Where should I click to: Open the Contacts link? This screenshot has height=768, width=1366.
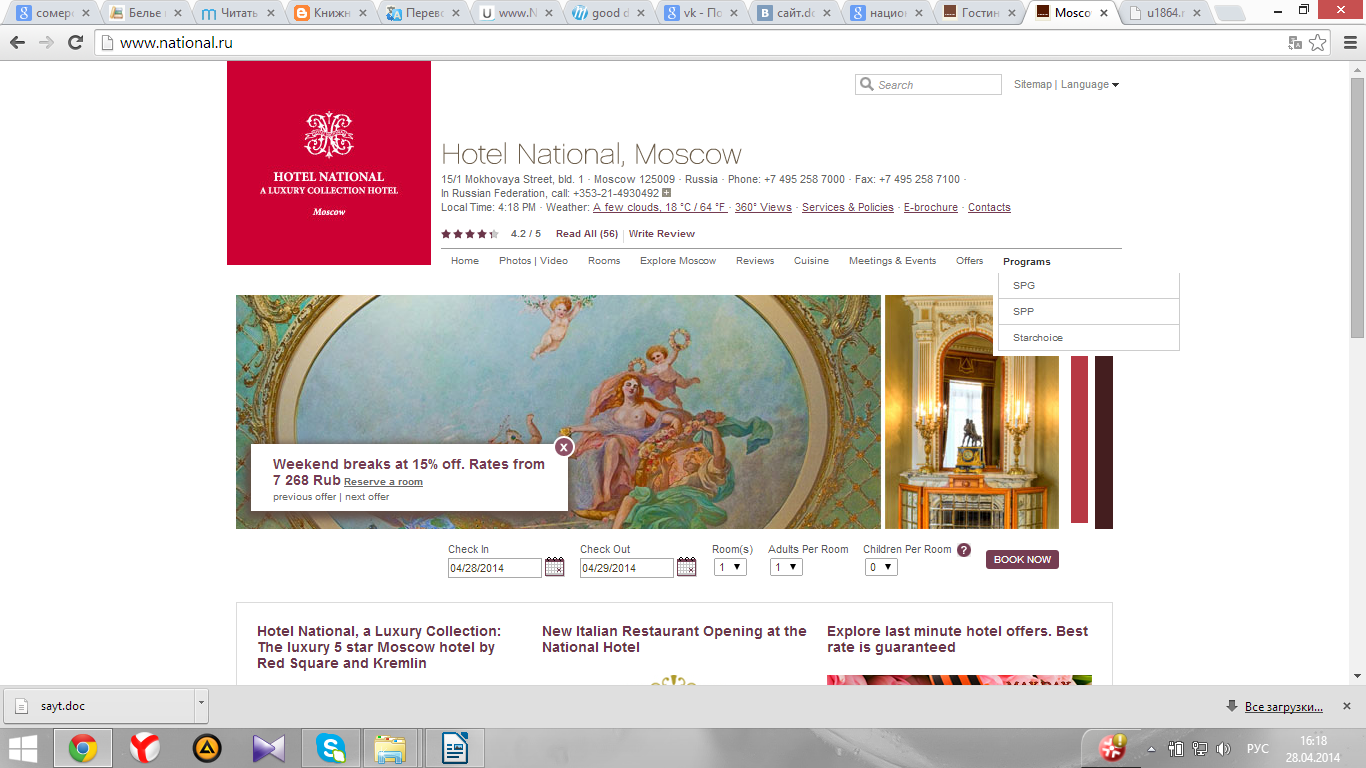point(989,208)
